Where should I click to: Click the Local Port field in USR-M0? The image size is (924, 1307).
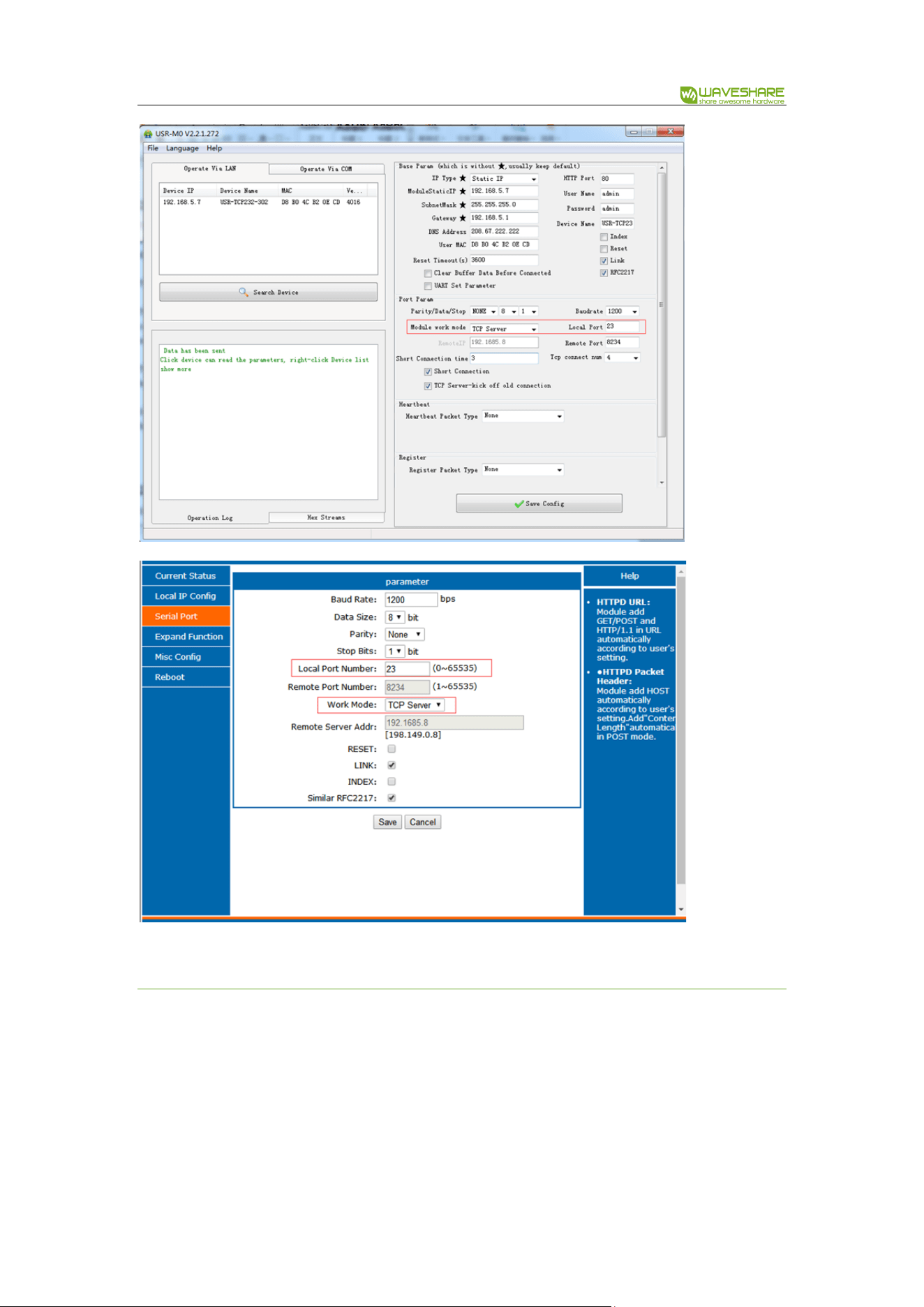coord(622,327)
